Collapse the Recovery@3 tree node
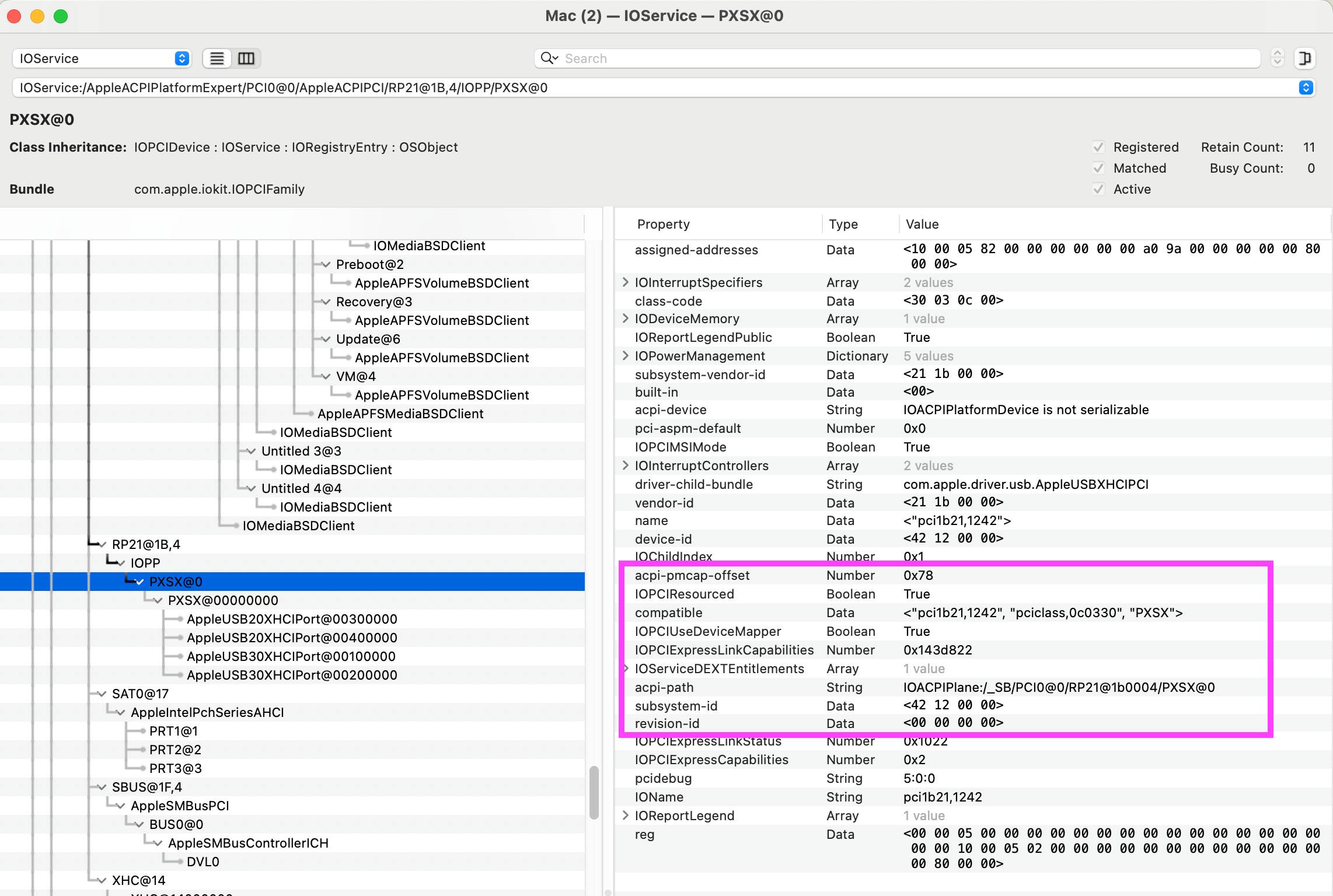Viewport: 1333px width, 896px height. pyautogui.click(x=326, y=302)
